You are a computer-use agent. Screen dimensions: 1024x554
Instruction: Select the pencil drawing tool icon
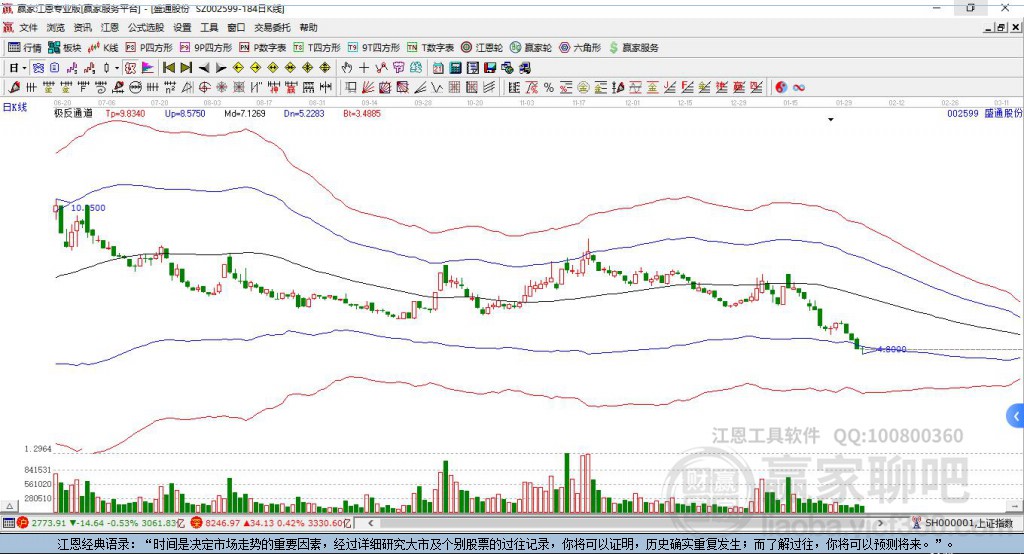click(14, 88)
